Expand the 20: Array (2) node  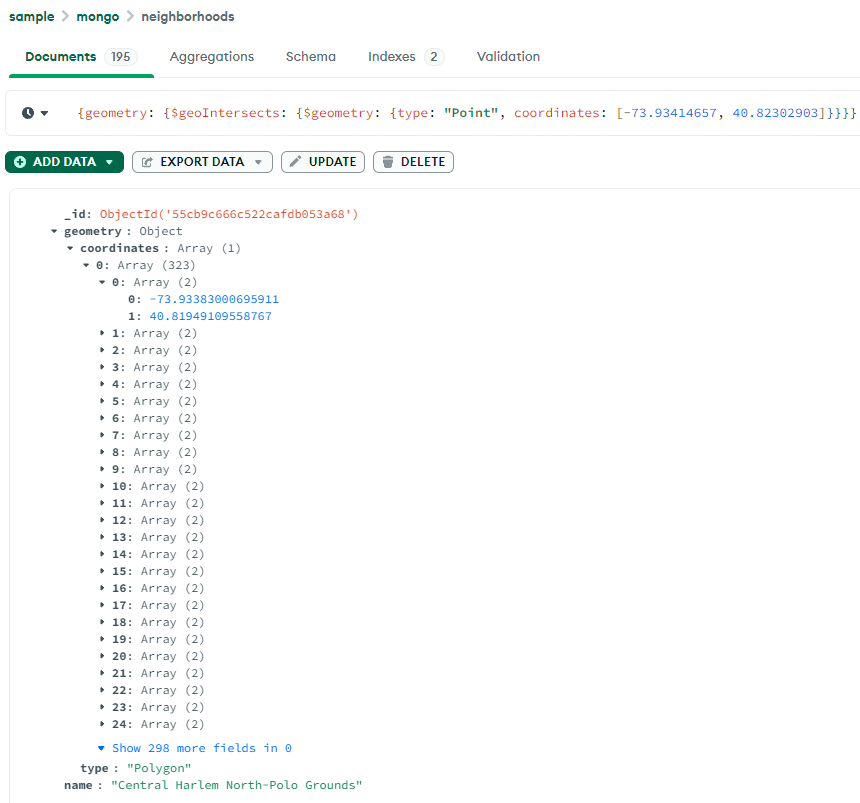101,657
